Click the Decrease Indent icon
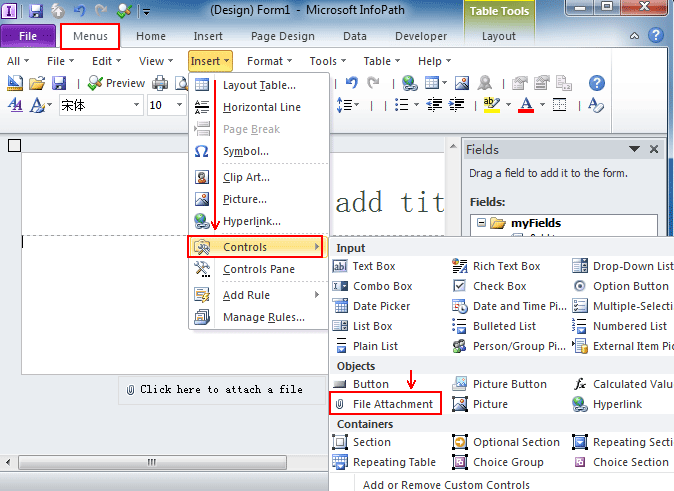Viewport: 674px width, 491px height. tap(434, 105)
